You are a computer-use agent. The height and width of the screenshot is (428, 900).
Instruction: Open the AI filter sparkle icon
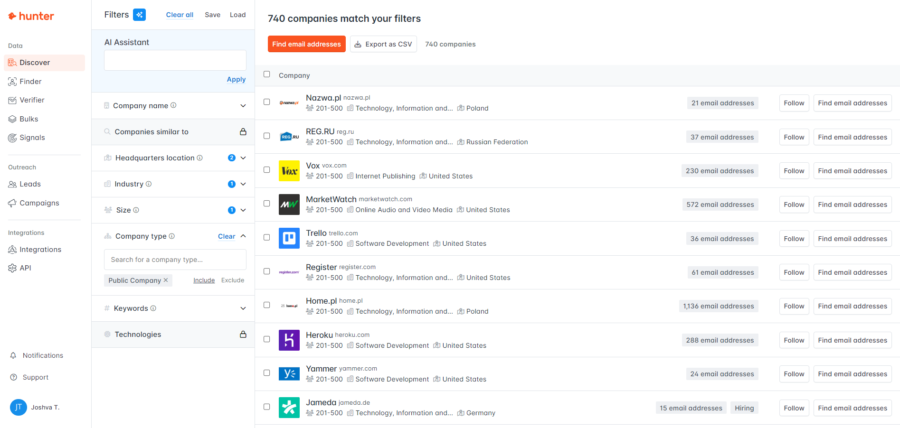click(x=139, y=15)
